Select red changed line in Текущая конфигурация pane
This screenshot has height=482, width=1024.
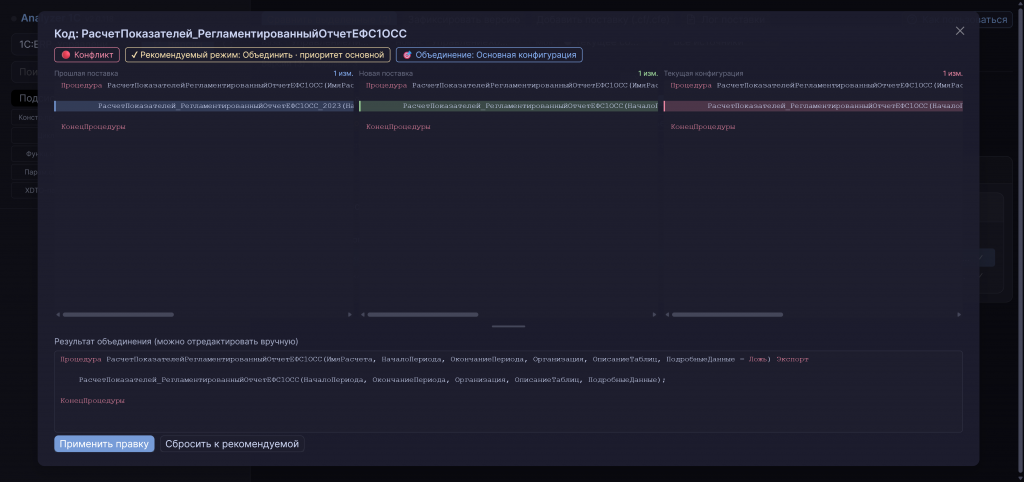coord(813,106)
